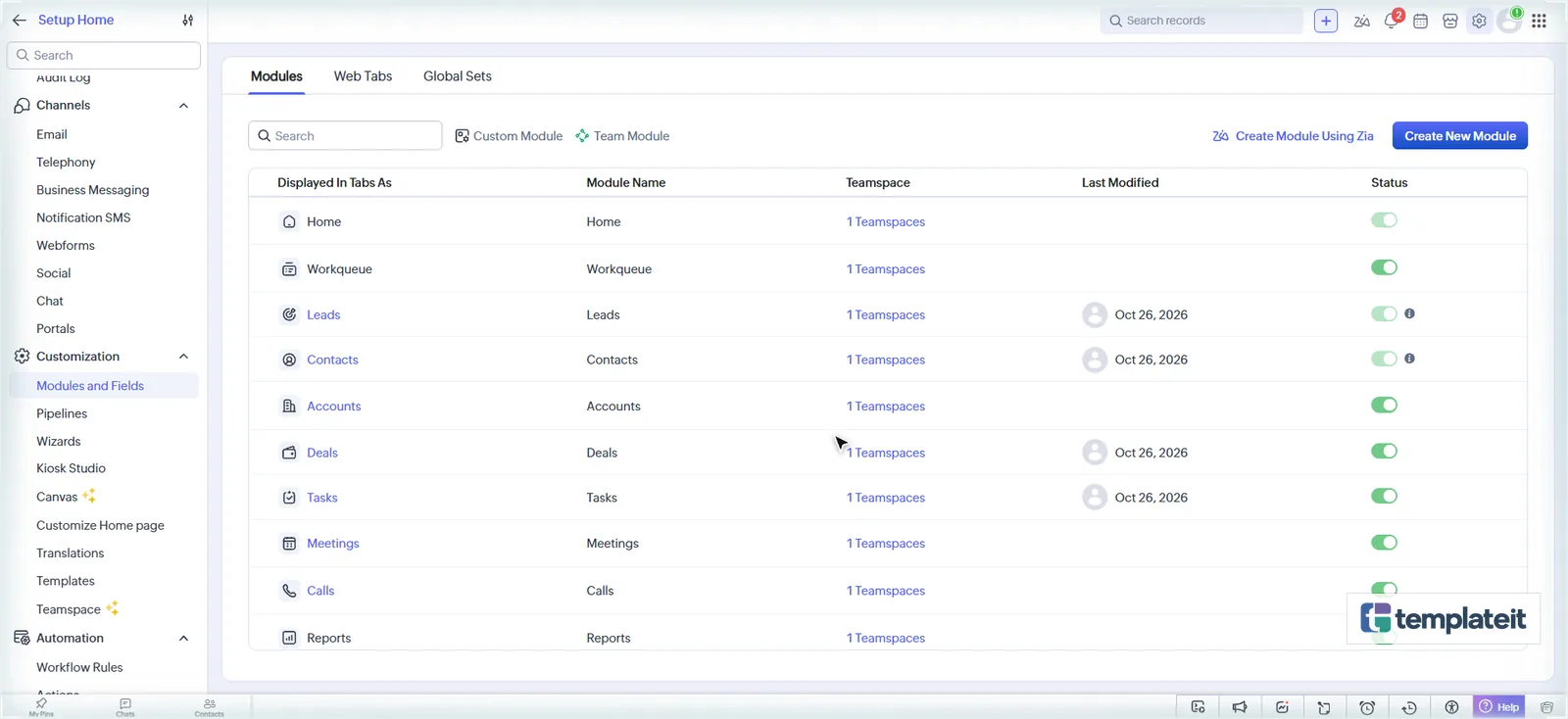Toggle the Workqueue module status switch
The image size is (1568, 719).
pos(1384,267)
